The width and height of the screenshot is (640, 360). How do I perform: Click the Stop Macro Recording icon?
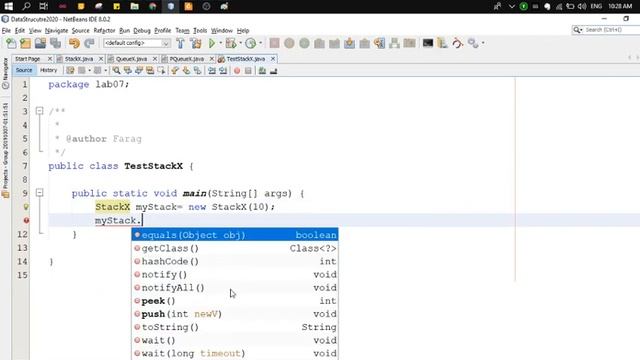click(x=248, y=71)
